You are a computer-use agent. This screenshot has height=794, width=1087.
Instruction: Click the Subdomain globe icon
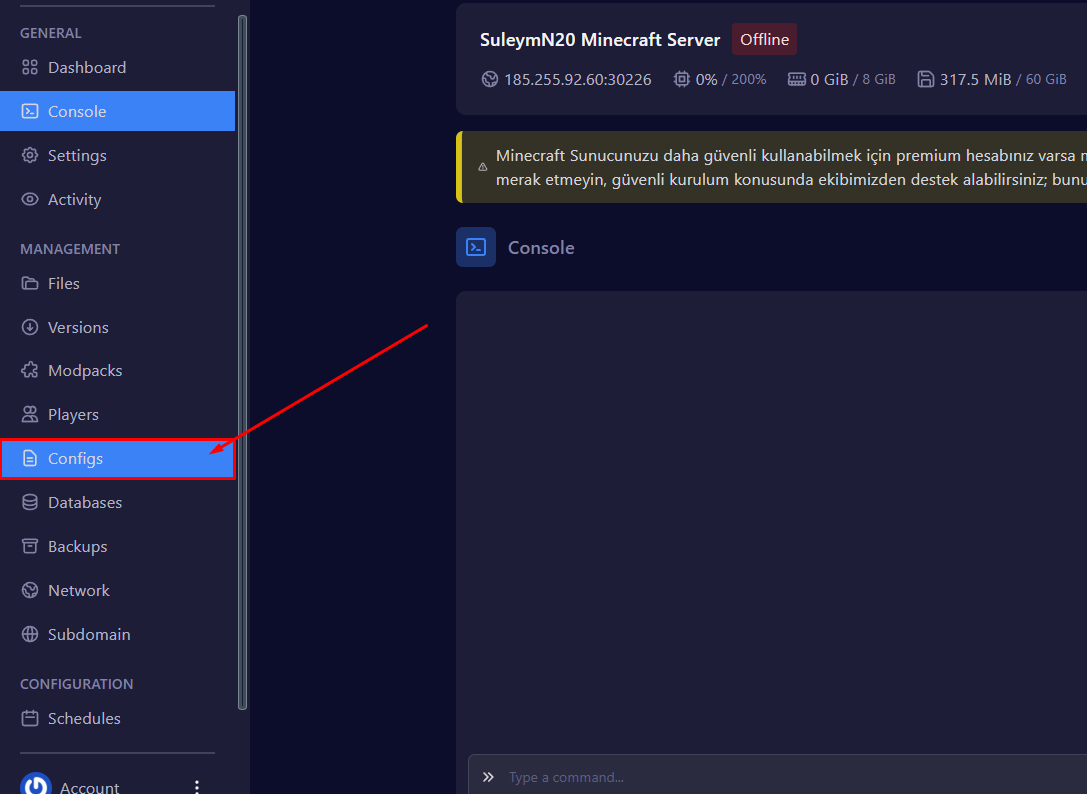(x=30, y=635)
